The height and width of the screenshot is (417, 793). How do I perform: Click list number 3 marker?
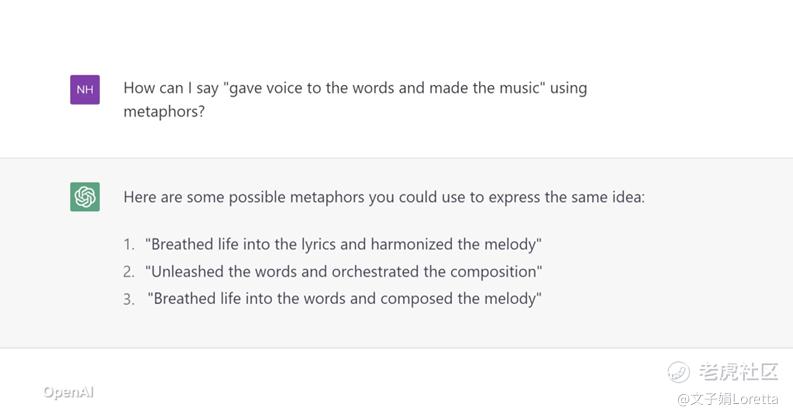[x=129, y=299]
